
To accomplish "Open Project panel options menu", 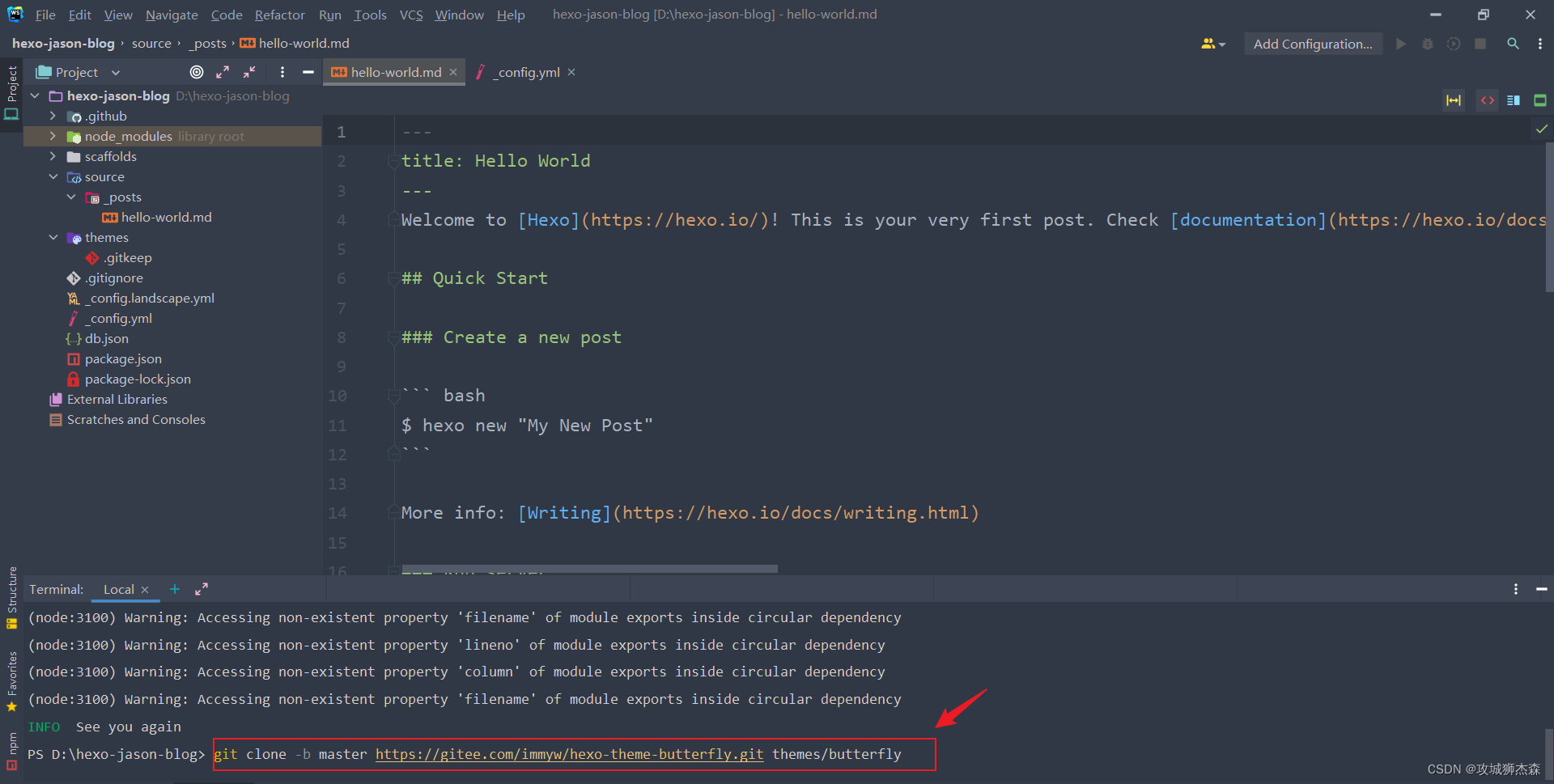I will [x=282, y=72].
